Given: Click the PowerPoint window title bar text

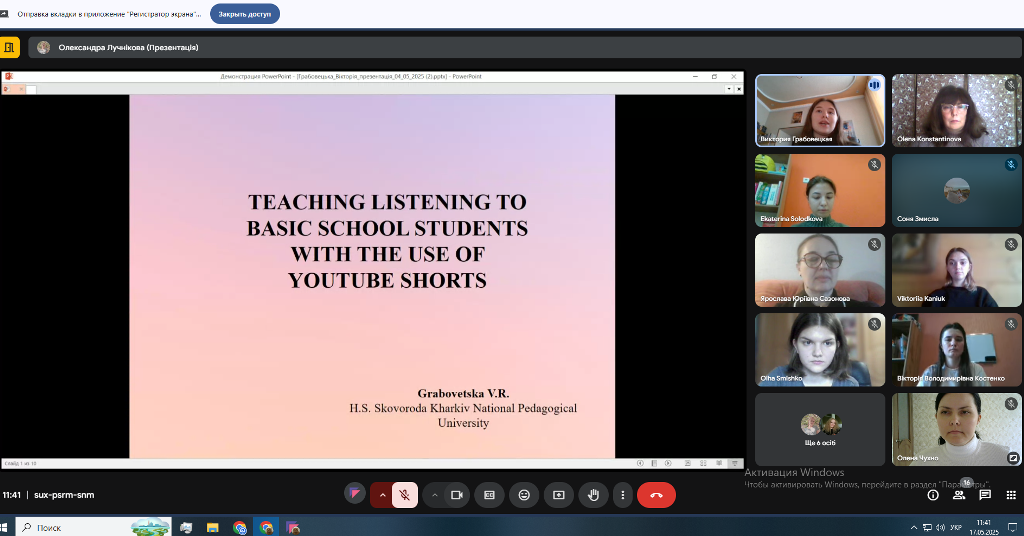Looking at the screenshot, I should click(x=351, y=76).
